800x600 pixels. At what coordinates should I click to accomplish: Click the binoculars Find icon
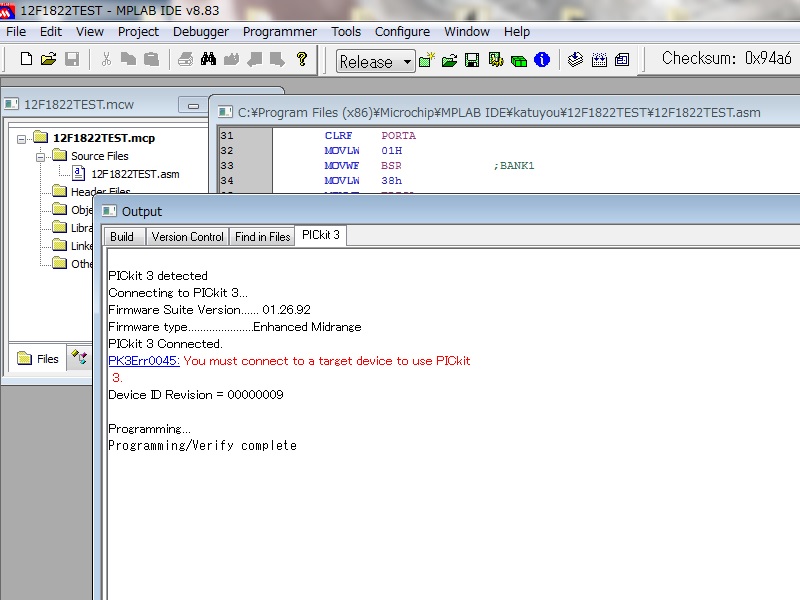[208, 60]
